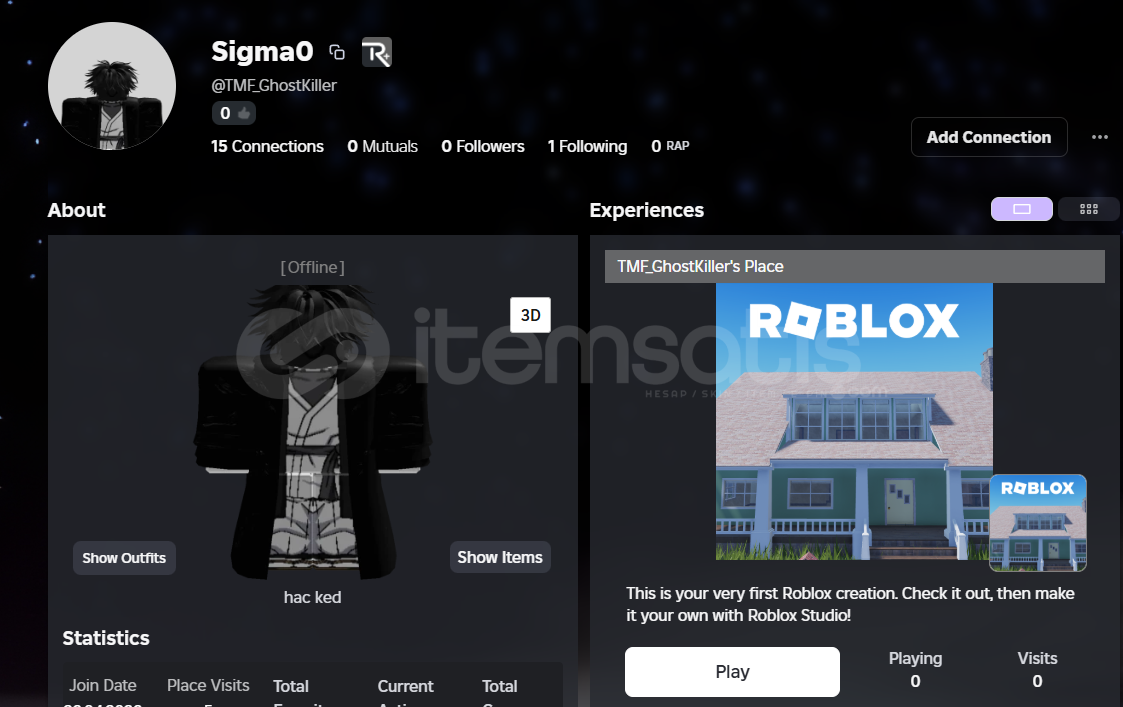The width and height of the screenshot is (1123, 707).
Task: Switch Experiences to single slideshow view
Action: pyautogui.click(x=1021, y=209)
